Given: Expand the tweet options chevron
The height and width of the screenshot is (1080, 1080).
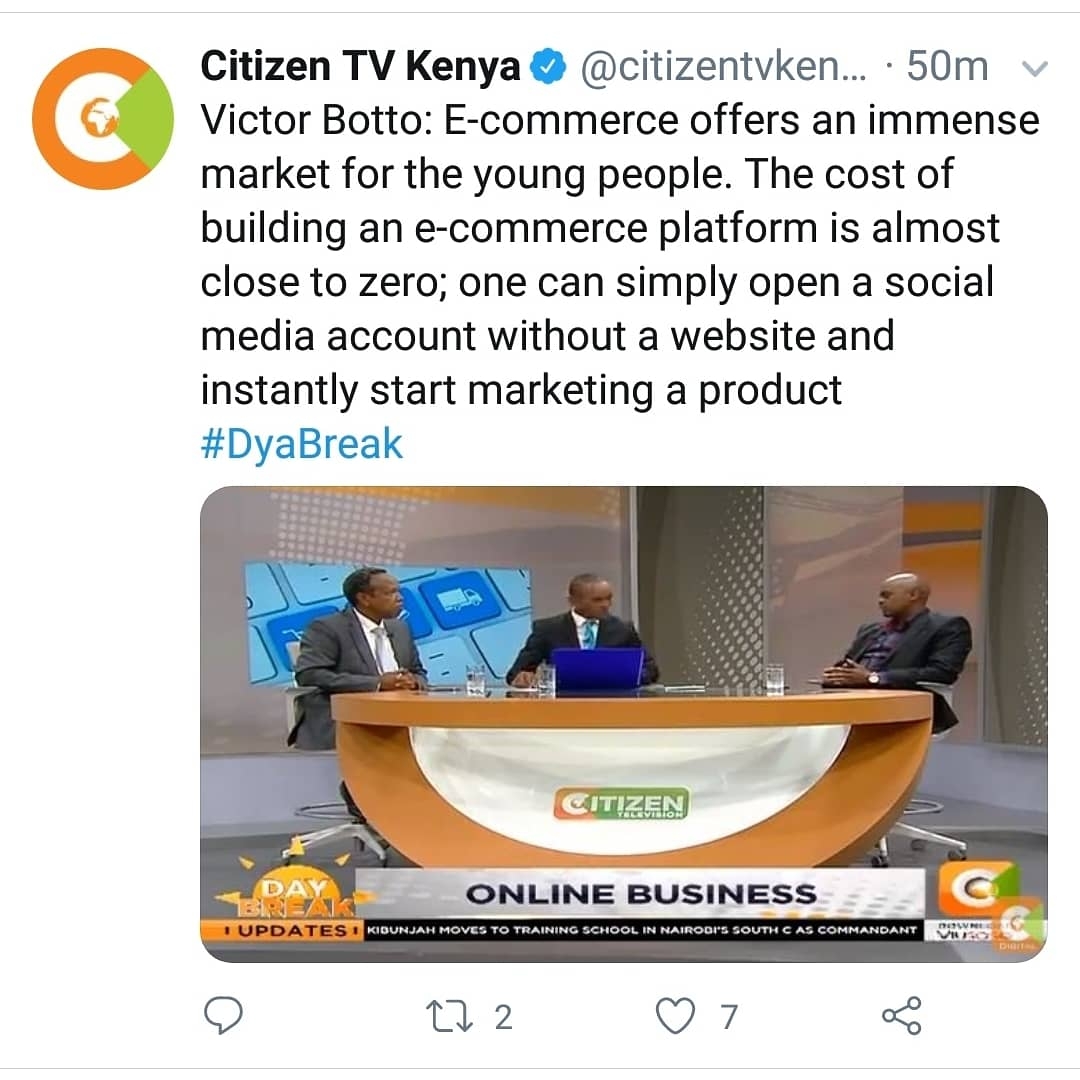Looking at the screenshot, I should [x=1034, y=68].
